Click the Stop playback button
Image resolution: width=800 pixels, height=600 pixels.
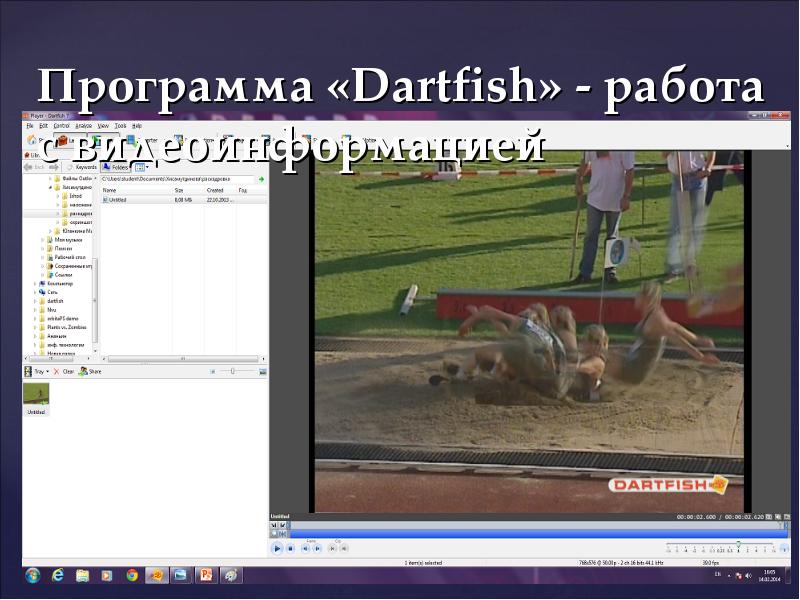pyautogui.click(x=290, y=548)
